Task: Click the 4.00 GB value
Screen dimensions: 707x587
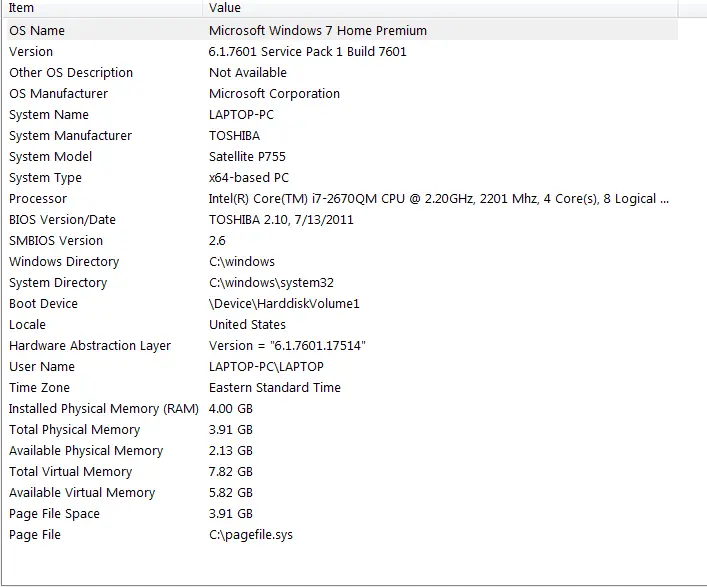Action: tap(230, 408)
